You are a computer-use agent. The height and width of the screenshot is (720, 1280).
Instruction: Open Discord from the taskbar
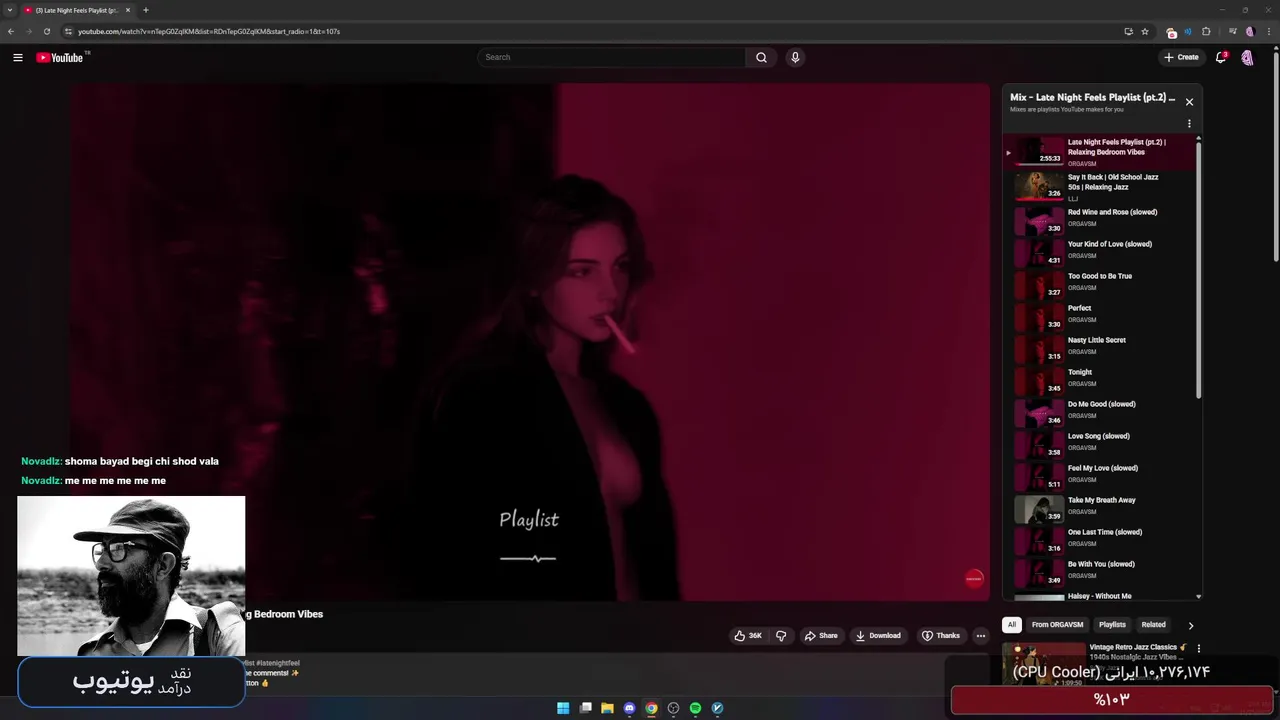(629, 708)
